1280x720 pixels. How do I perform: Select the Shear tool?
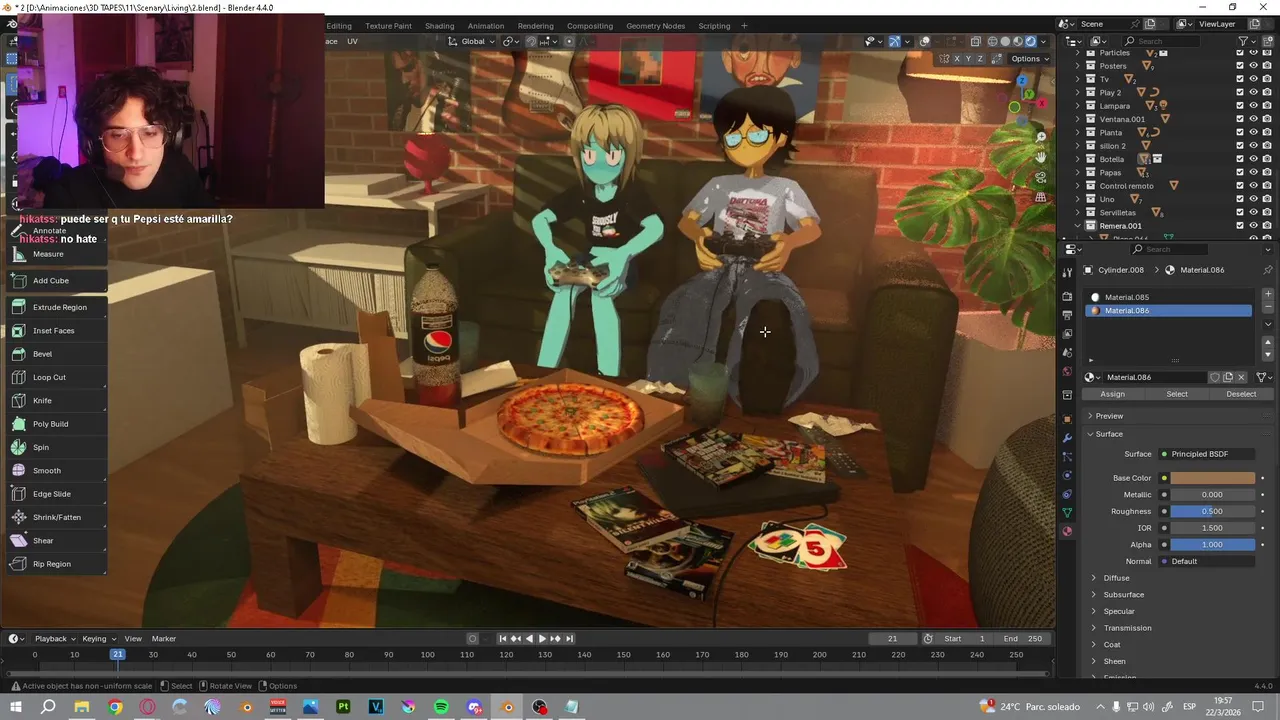[x=56, y=541]
